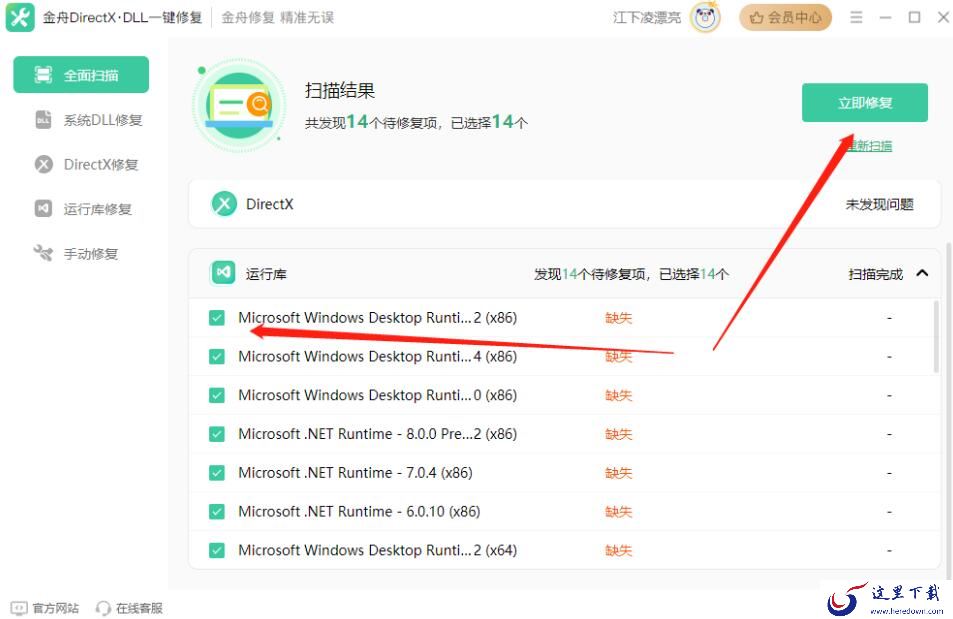Image resolution: width=953 pixels, height=619 pixels.
Task: Click the DirectX修复 sidebar X icon
Action: pos(44,164)
